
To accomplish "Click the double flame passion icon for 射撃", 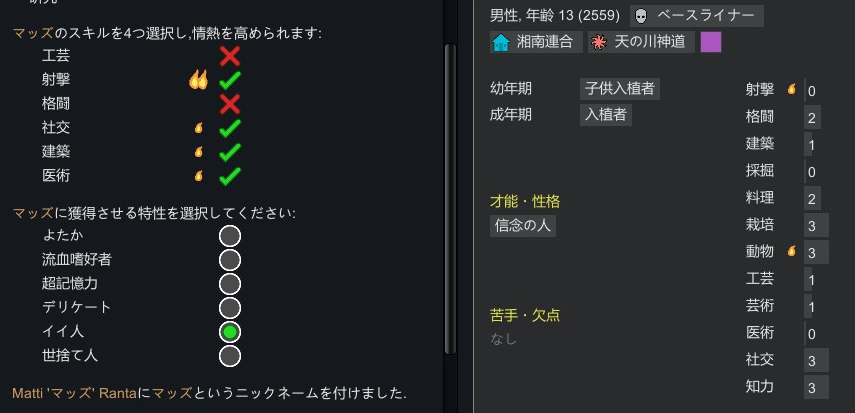I will point(198,81).
